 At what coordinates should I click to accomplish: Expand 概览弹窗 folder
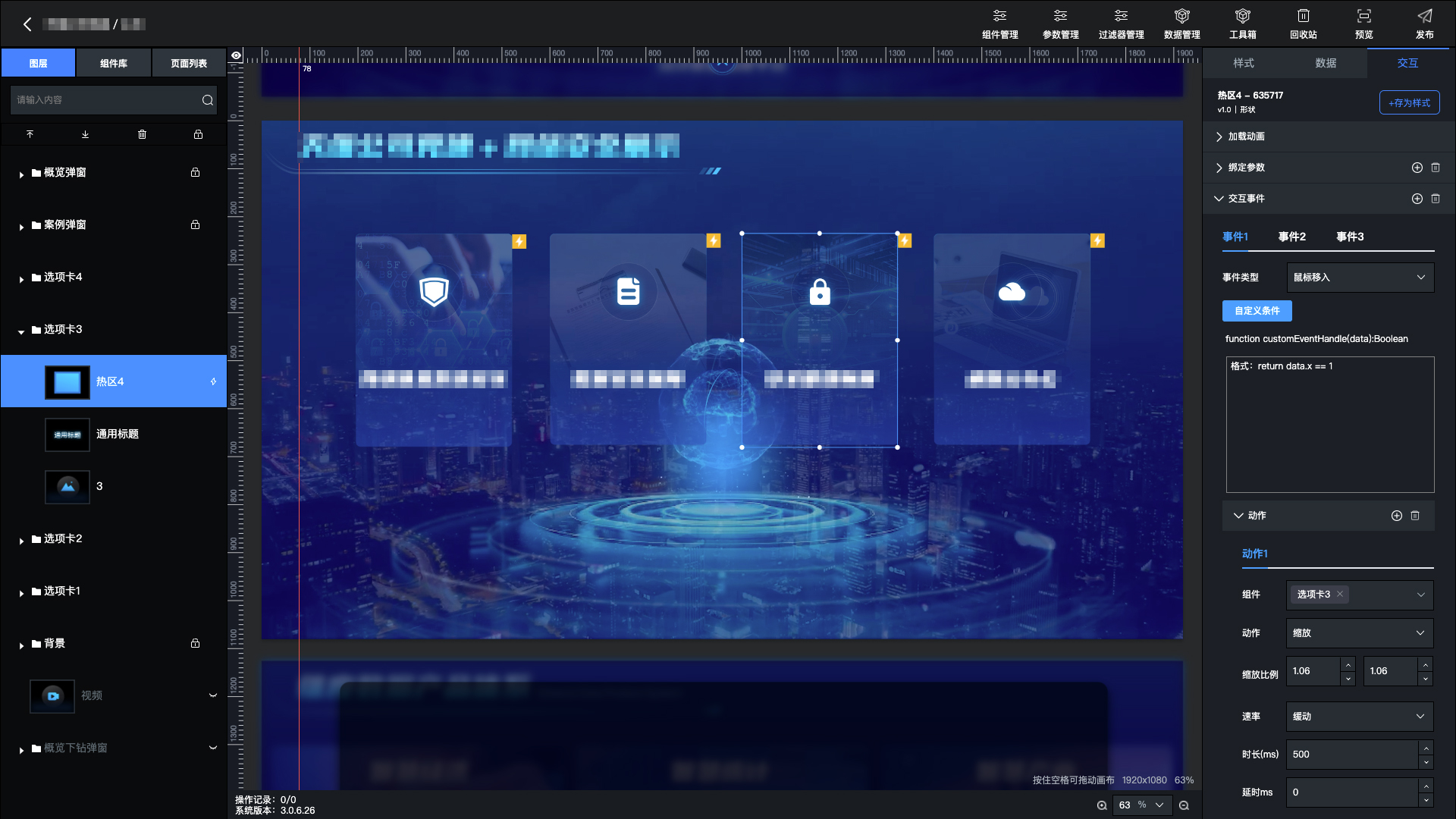pyautogui.click(x=21, y=174)
